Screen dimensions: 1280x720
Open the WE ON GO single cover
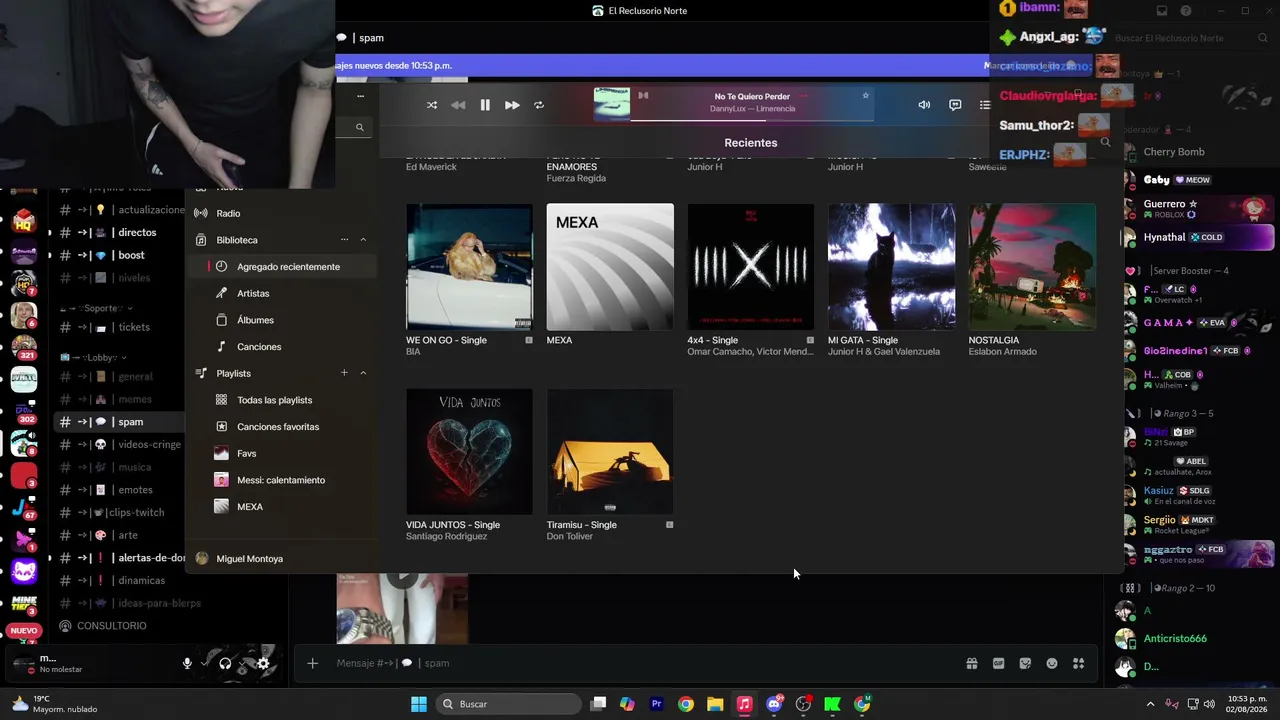click(469, 267)
